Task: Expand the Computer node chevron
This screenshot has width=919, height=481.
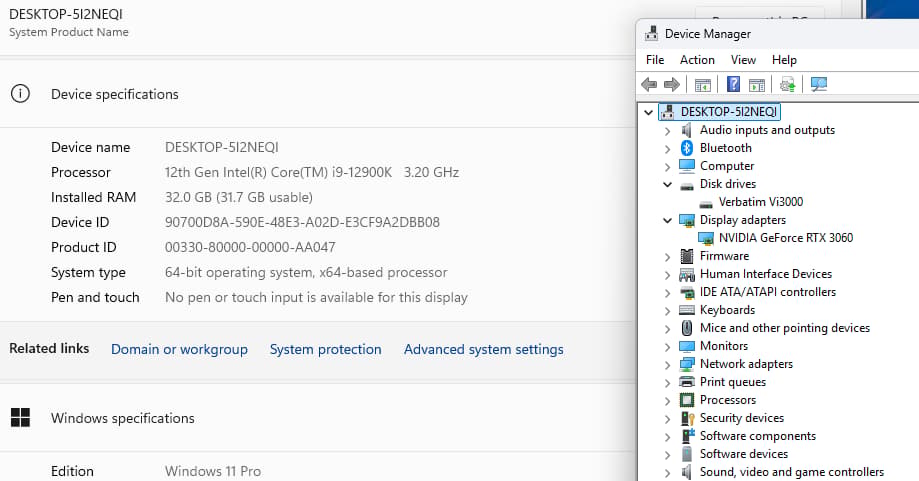Action: point(667,167)
